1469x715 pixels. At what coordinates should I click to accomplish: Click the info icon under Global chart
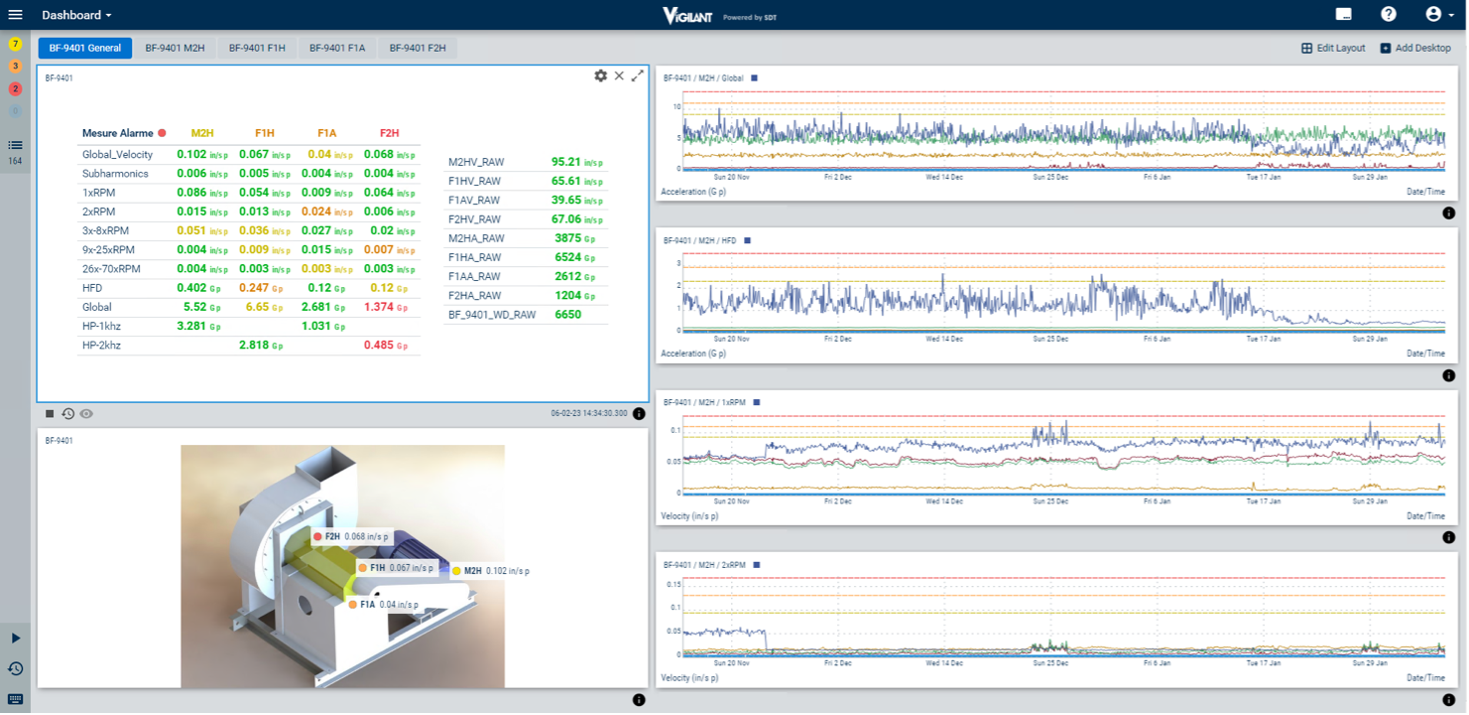pos(1448,213)
